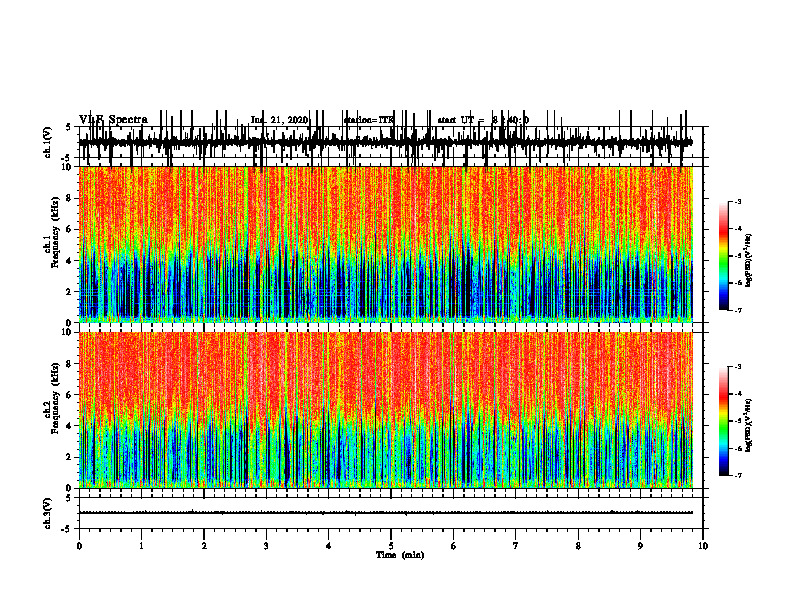Viewport: 792px width, 612px height.
Task: Click the time axis tick label '5'
Action: tap(391, 546)
